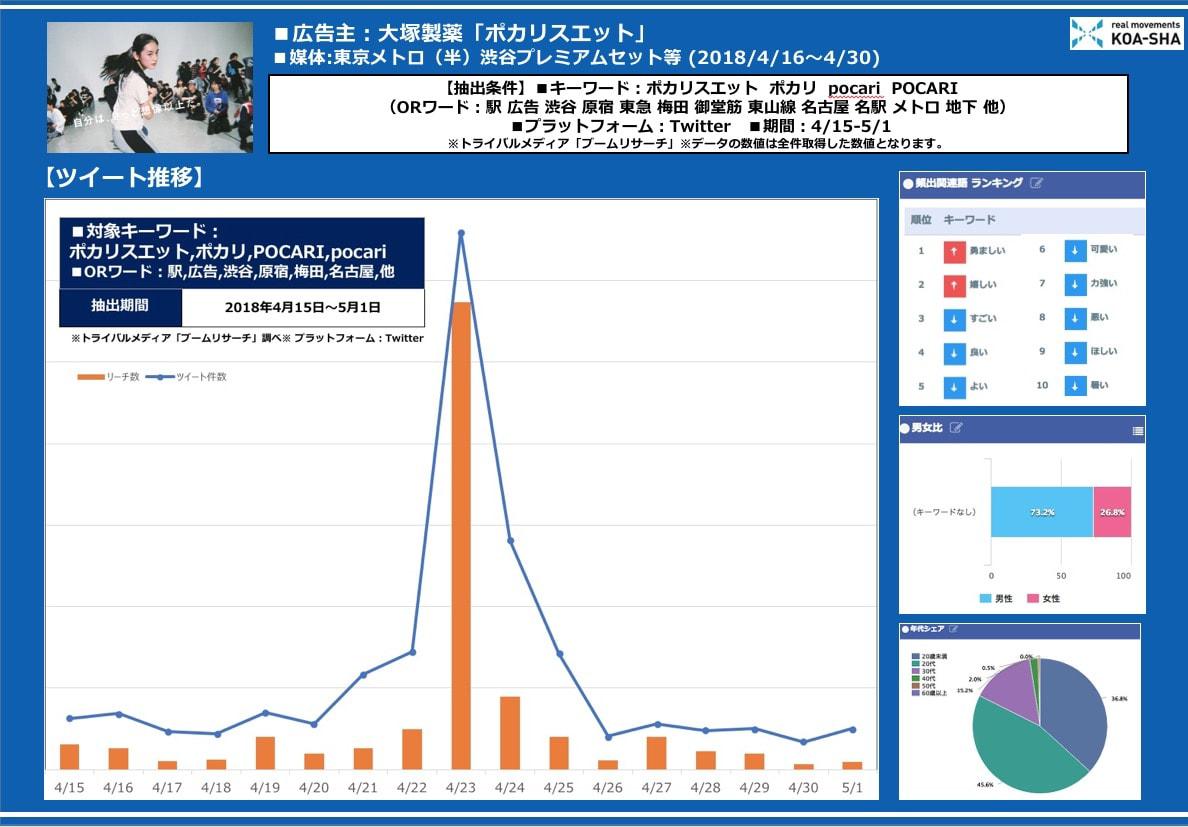Screen dimensions: 1188x827
Task: Click the orange bar at 4/27
Action: coord(657,753)
